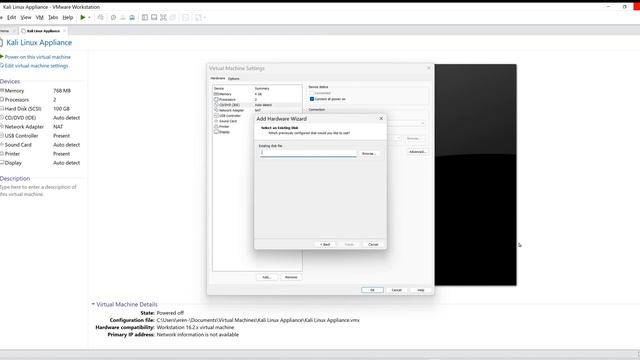Select Hard Disk (SCSI) in Devices list
This screenshot has height=360, width=640.
[41, 109]
